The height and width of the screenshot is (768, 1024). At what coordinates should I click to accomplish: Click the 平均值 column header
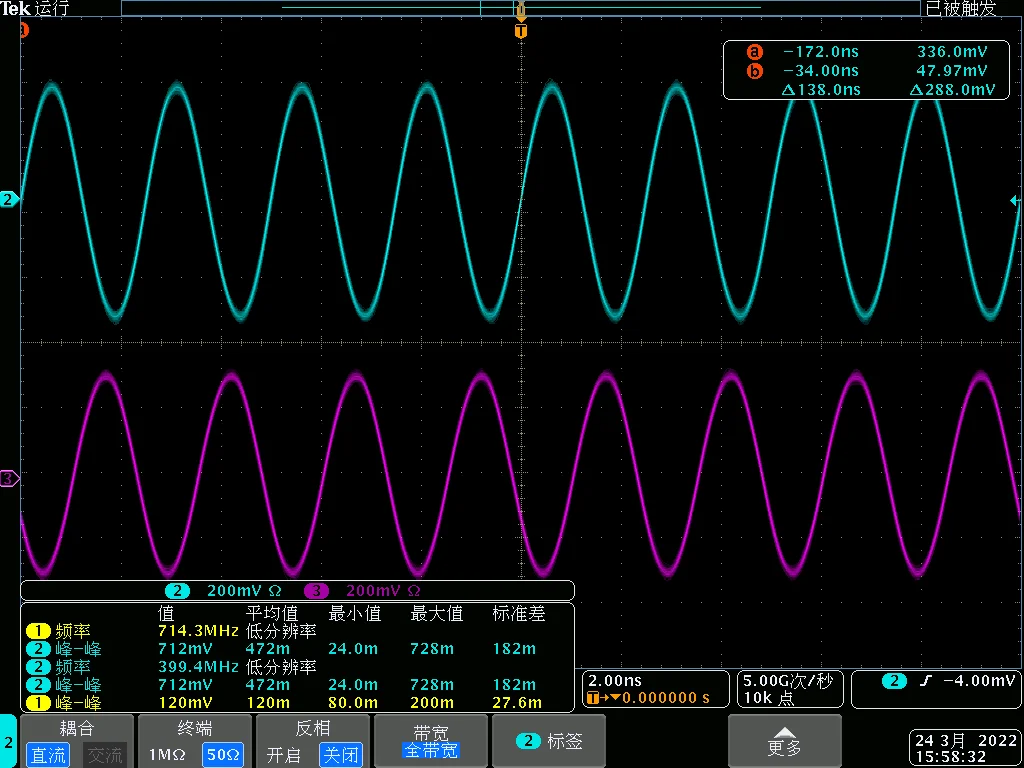[x=272, y=613]
